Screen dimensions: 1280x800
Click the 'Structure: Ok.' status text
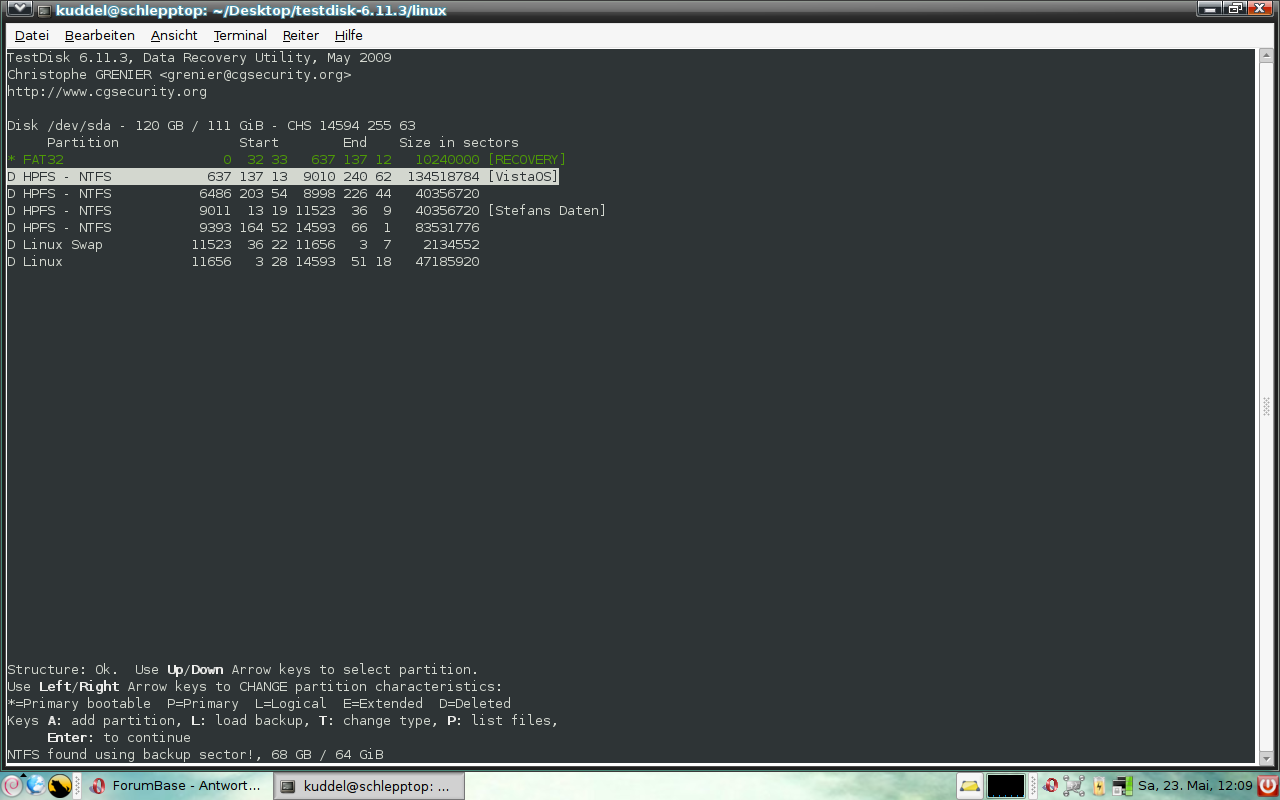[63, 670]
